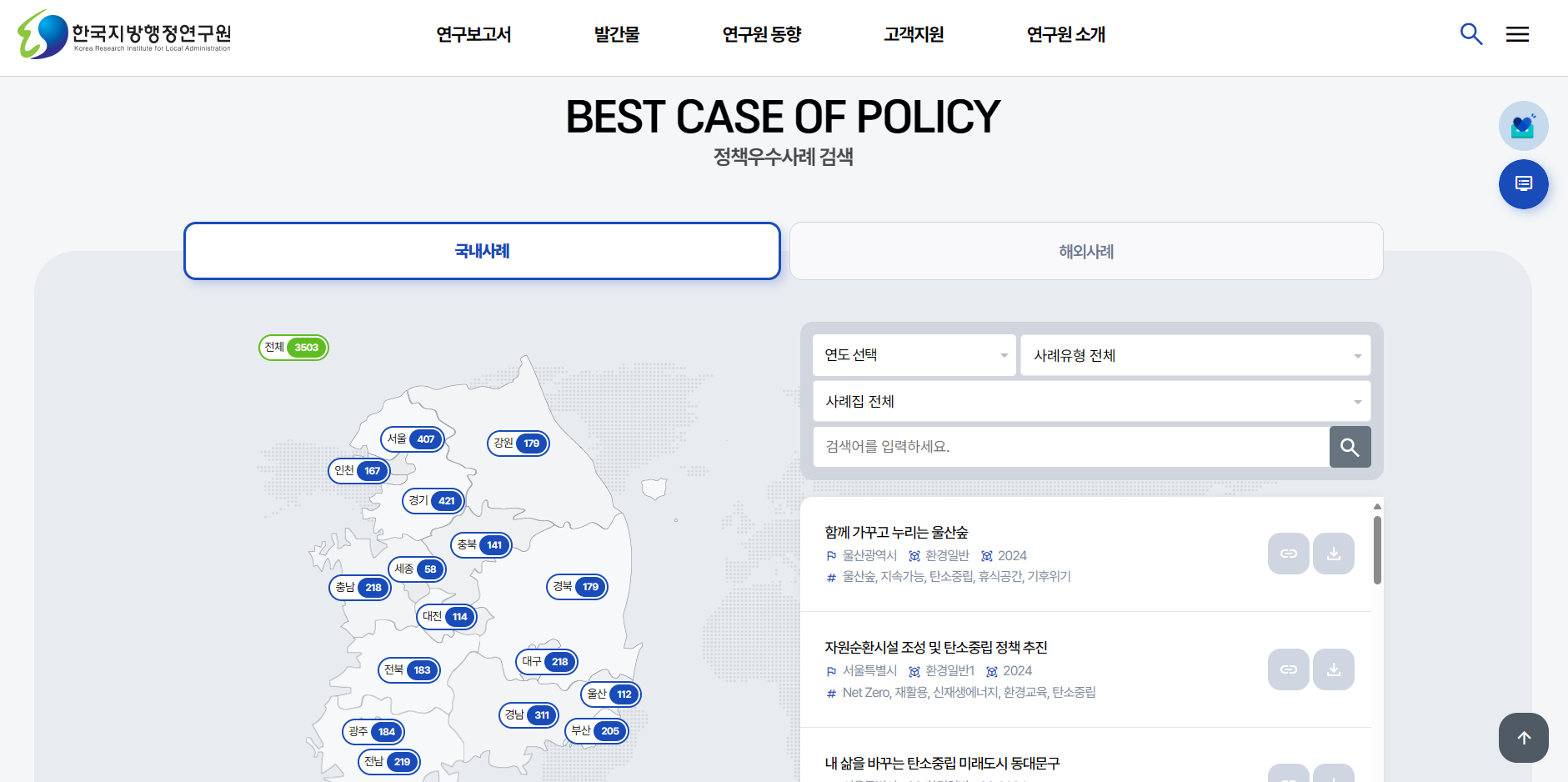
Task: Open the 자원순환시설 조성 및 탄소중립 article
Action: (935, 648)
